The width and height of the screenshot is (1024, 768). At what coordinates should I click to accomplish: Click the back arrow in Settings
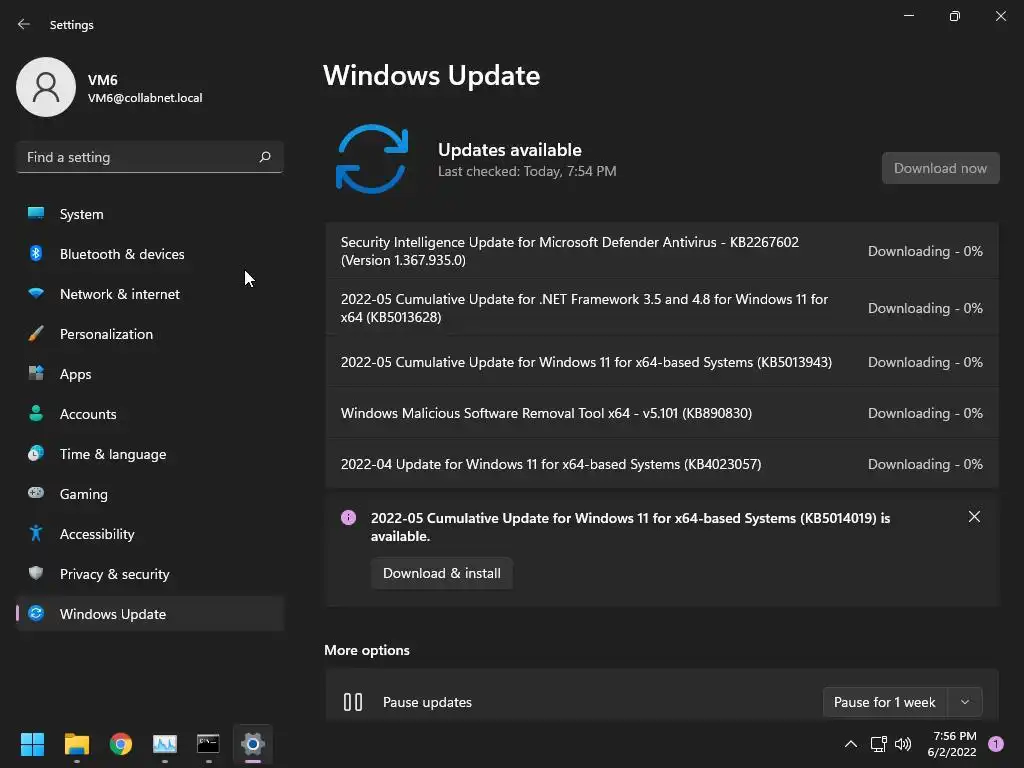[24, 24]
